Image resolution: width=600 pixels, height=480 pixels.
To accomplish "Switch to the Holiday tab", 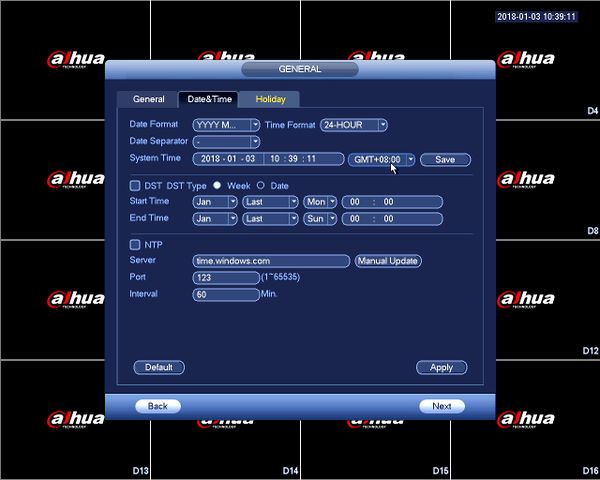I will coord(270,100).
